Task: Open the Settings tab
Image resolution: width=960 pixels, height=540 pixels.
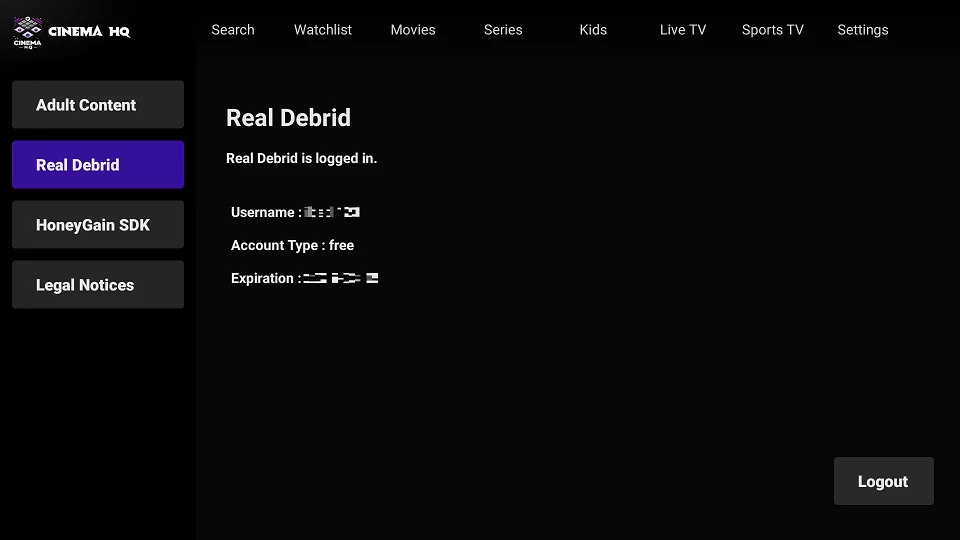Action: coord(863,30)
